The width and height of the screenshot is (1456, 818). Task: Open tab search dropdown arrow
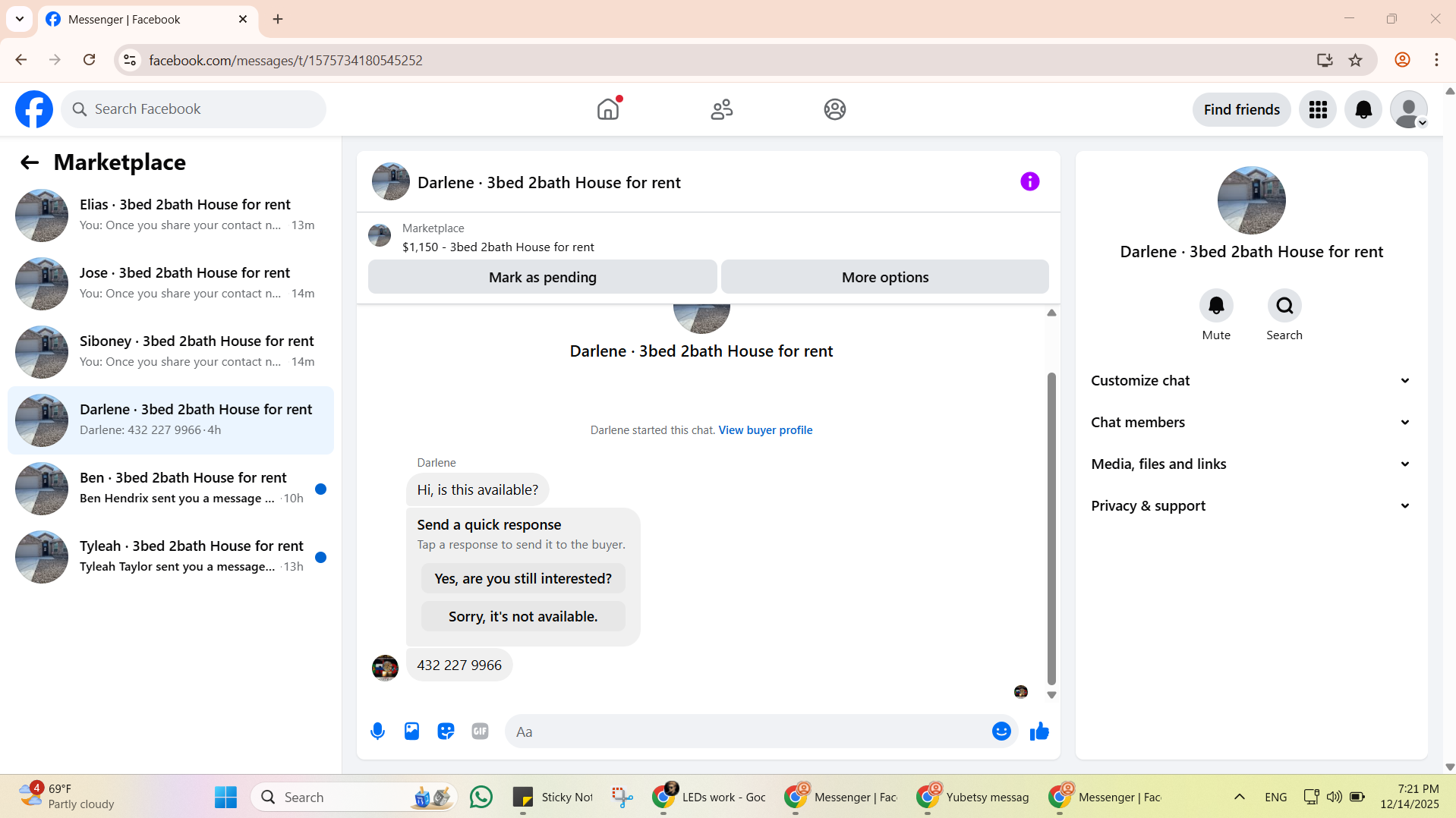click(x=20, y=19)
